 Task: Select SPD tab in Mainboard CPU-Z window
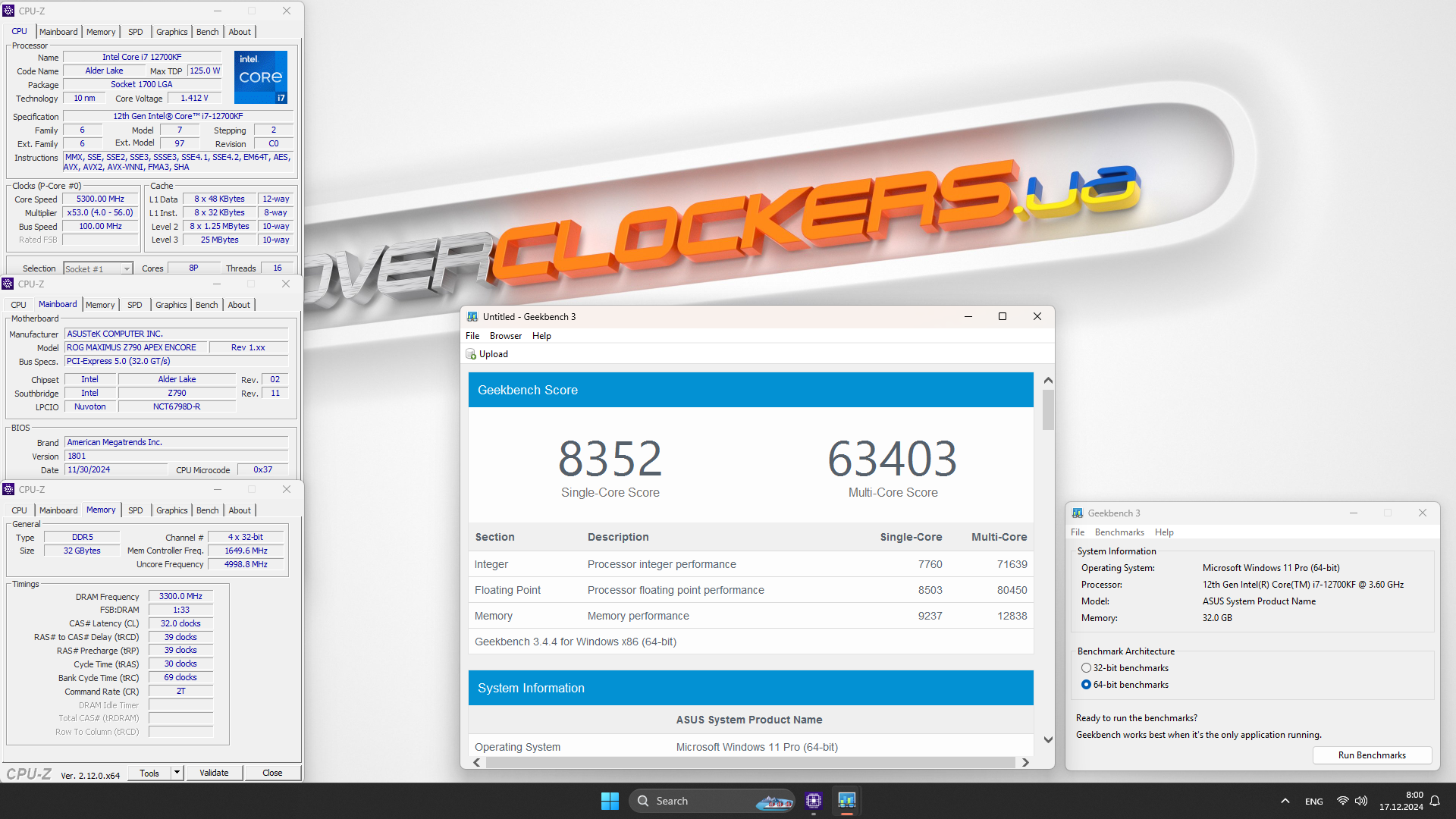[x=135, y=305]
